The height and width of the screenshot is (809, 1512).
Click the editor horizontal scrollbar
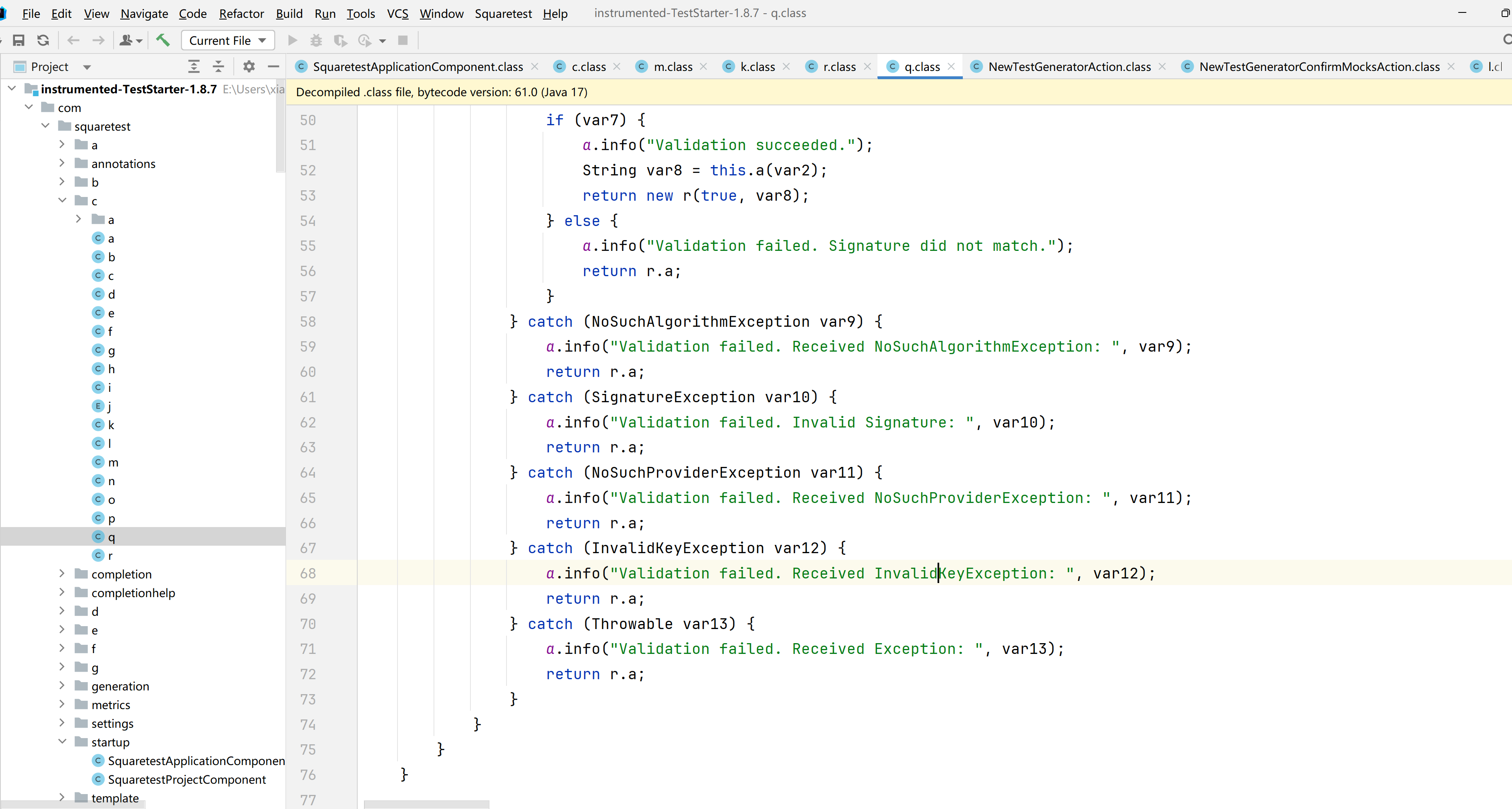pos(427,804)
